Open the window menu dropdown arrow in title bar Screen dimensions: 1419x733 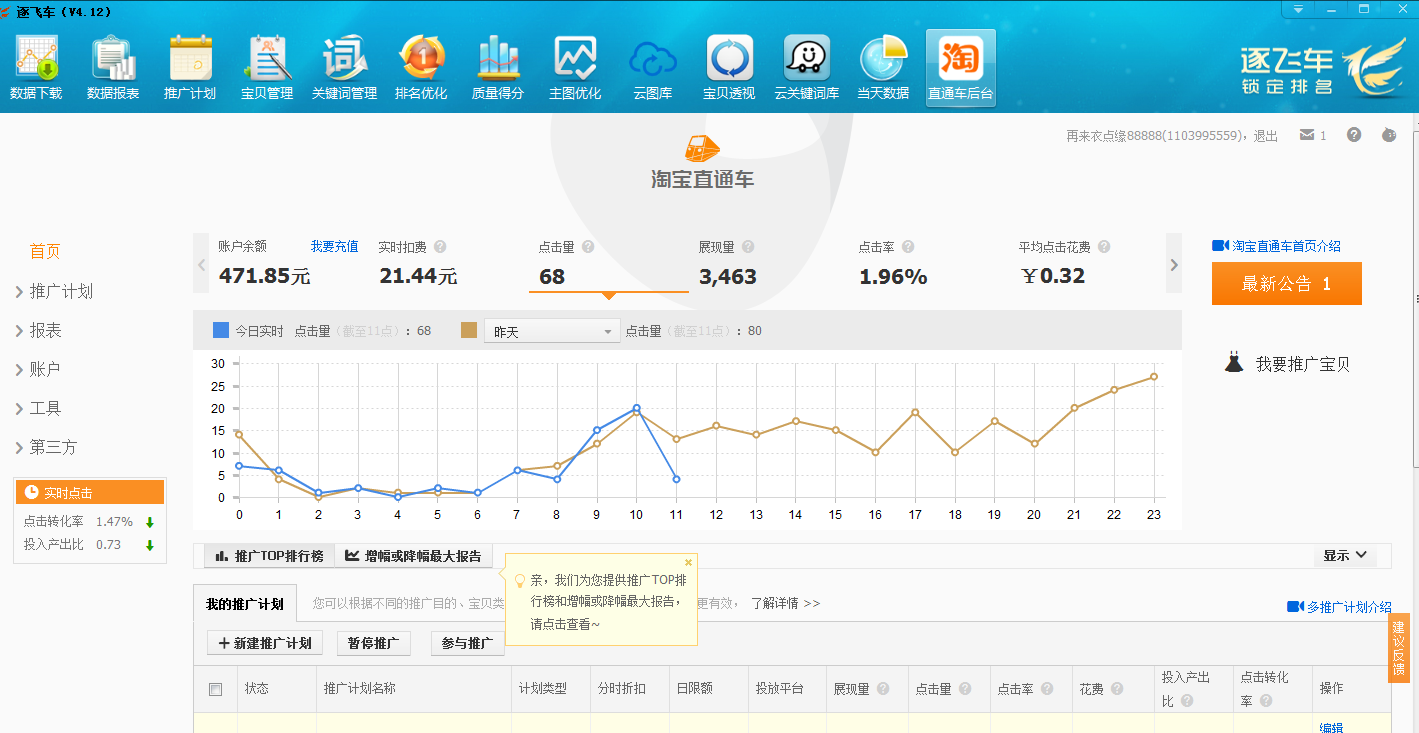(x=1299, y=9)
